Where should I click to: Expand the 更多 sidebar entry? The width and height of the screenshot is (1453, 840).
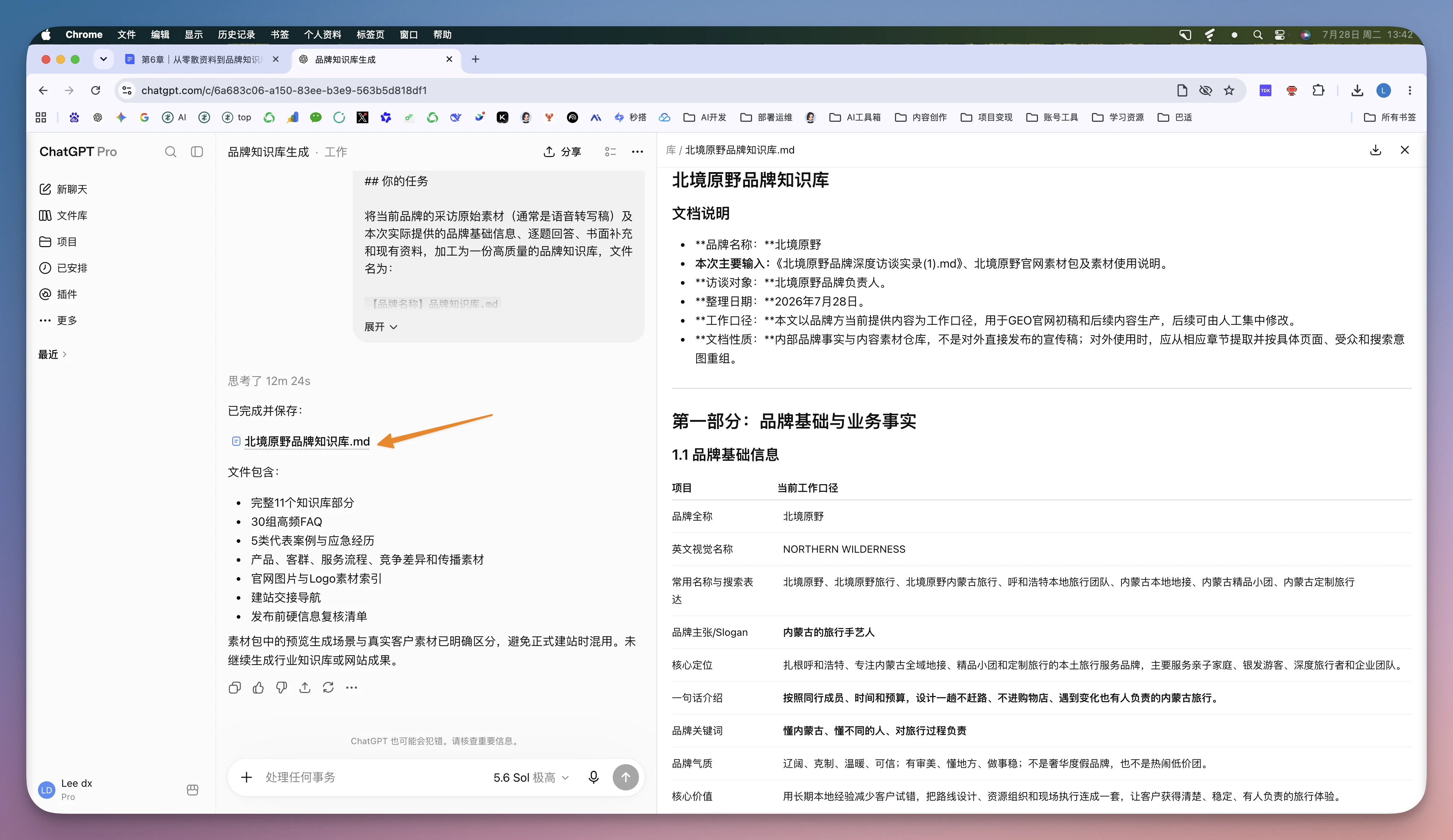click(x=58, y=320)
